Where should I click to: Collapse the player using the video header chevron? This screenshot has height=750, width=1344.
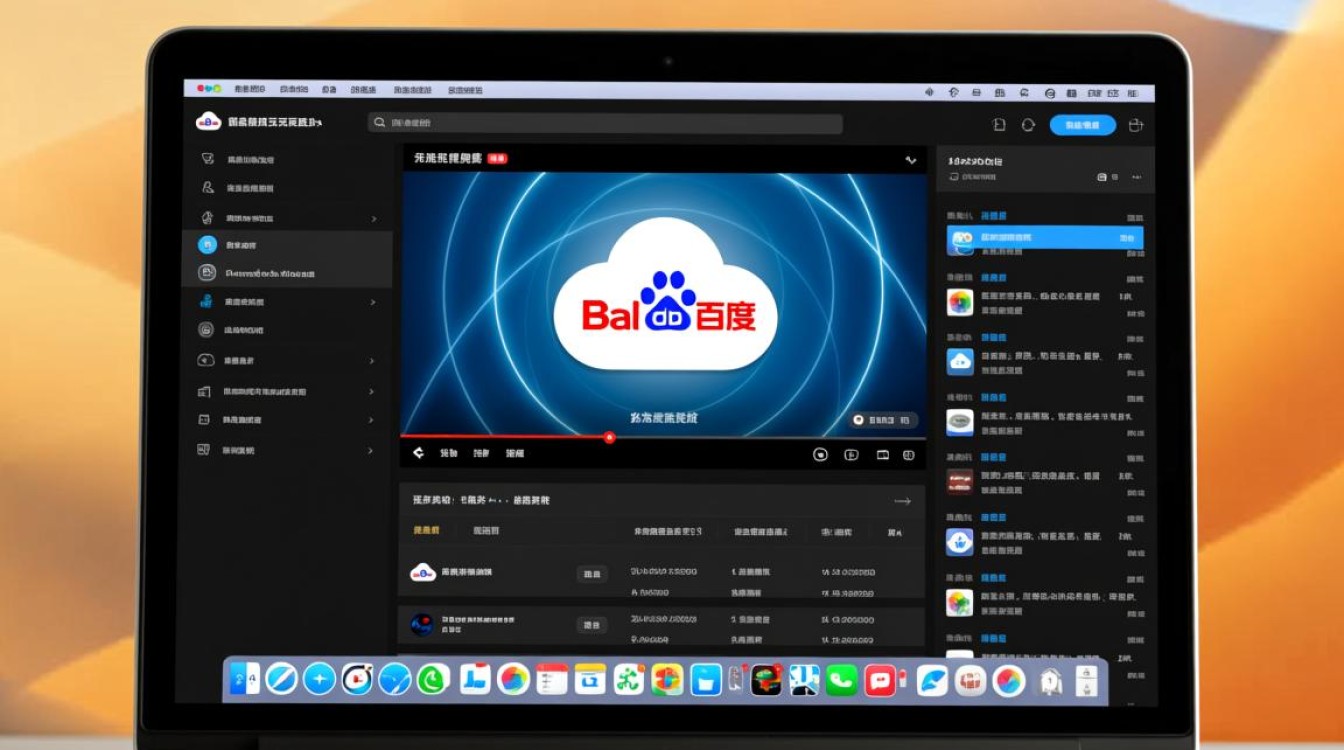pos(910,160)
